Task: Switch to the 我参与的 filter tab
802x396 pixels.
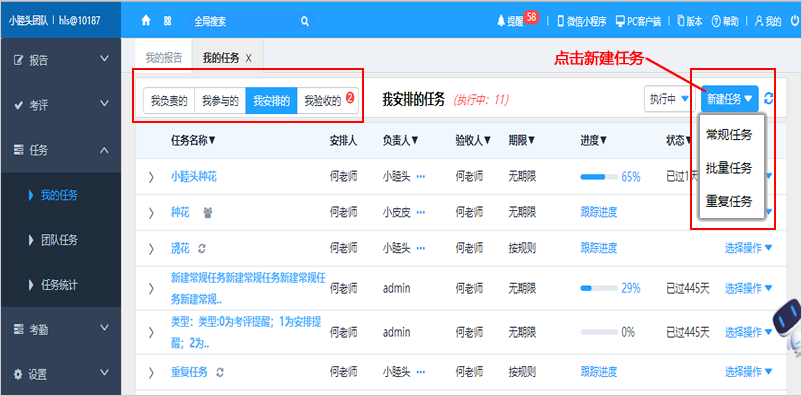Action: pyautogui.click(x=220, y=100)
